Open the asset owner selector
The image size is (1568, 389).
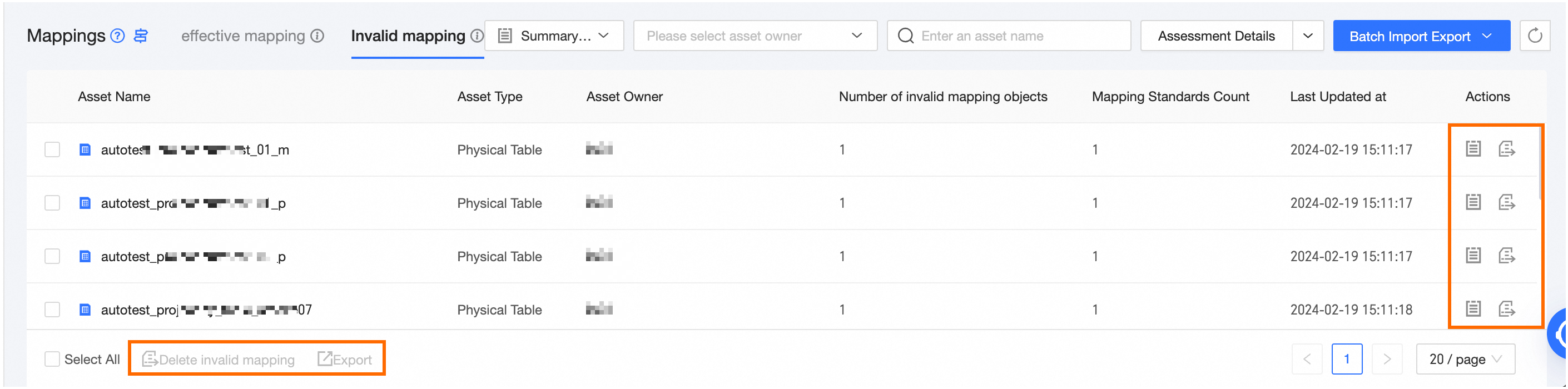pyautogui.click(x=756, y=36)
